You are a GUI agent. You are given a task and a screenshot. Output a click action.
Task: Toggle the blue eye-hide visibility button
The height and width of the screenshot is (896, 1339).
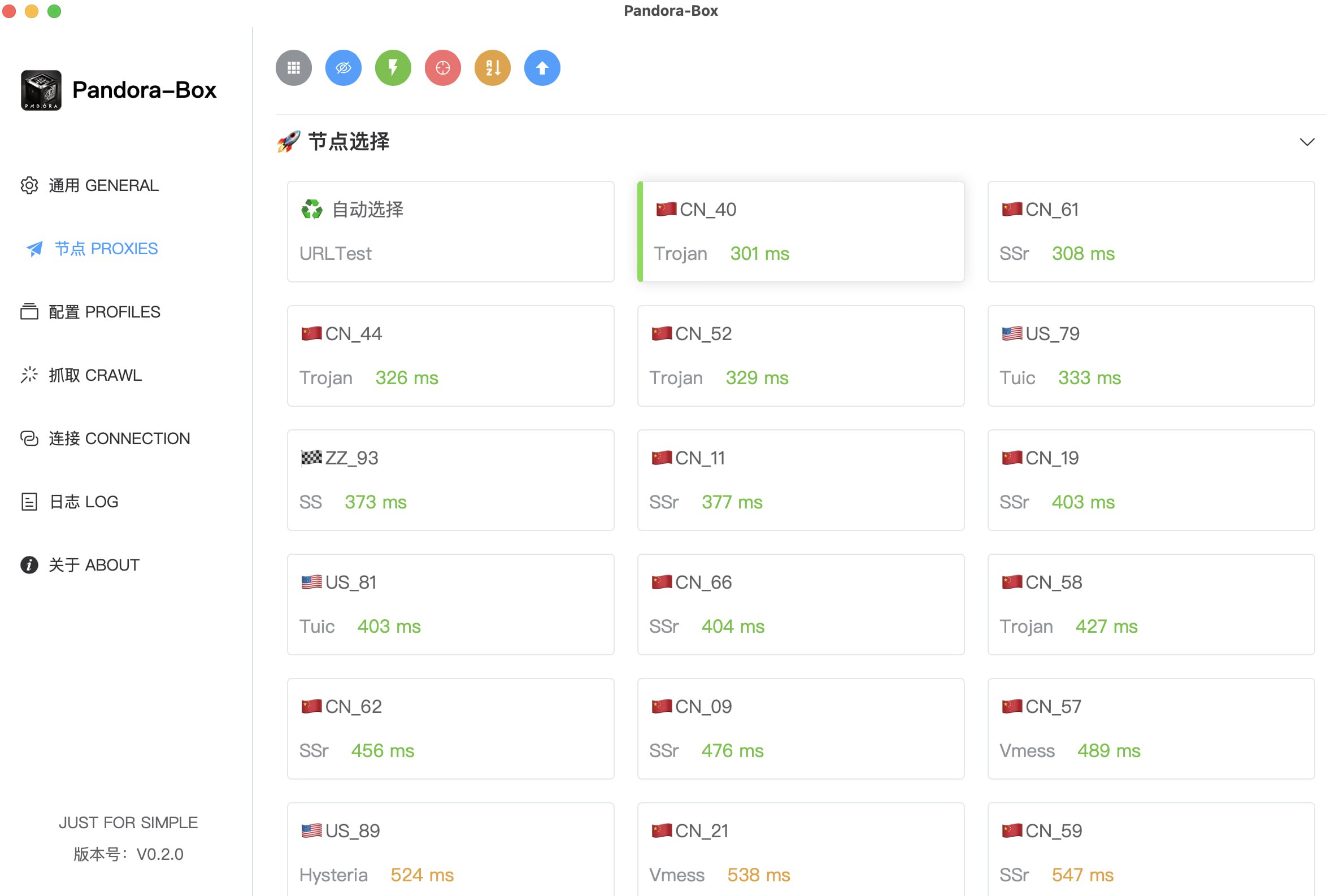(343, 68)
